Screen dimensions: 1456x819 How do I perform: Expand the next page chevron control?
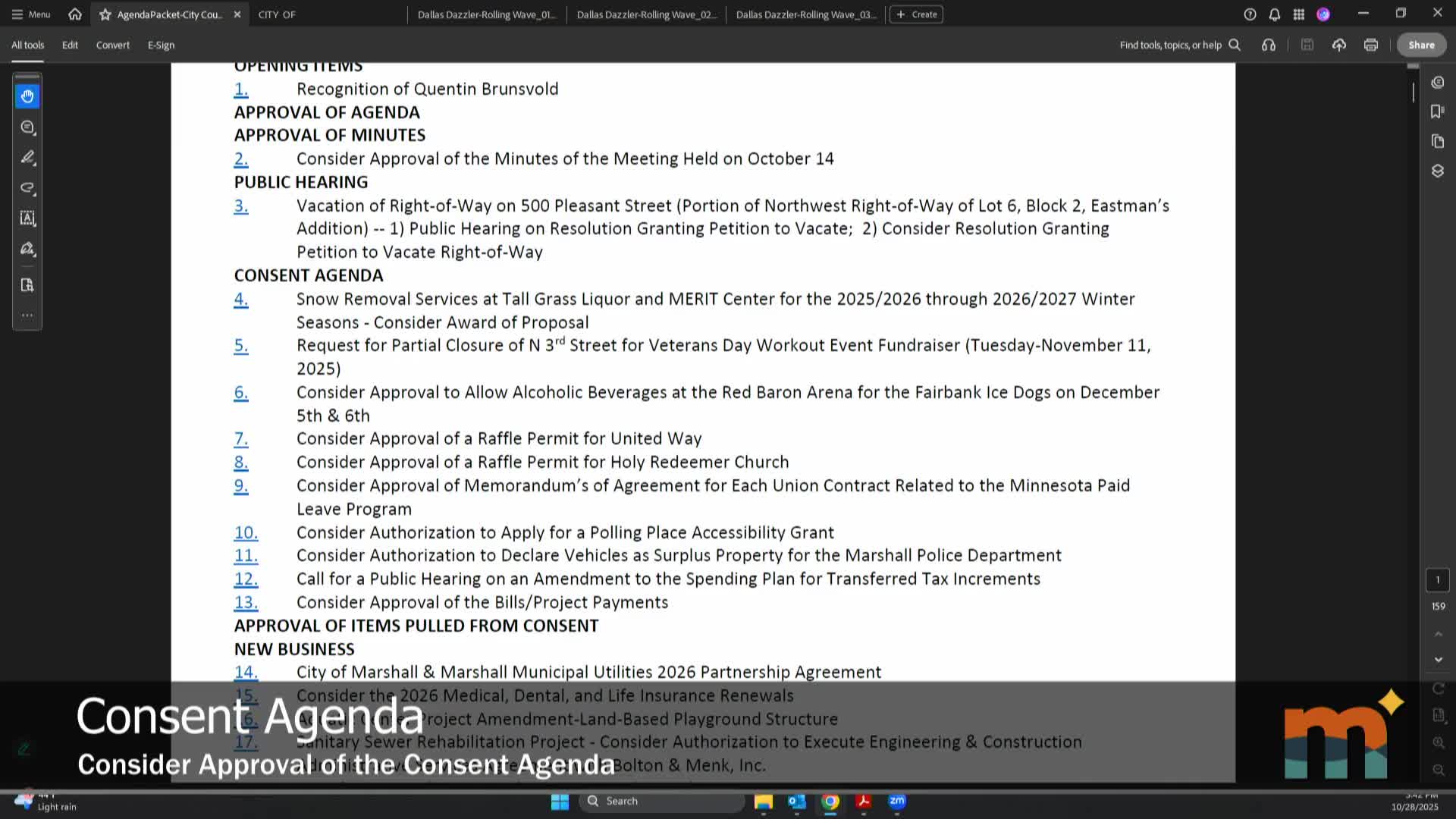pyautogui.click(x=1438, y=659)
